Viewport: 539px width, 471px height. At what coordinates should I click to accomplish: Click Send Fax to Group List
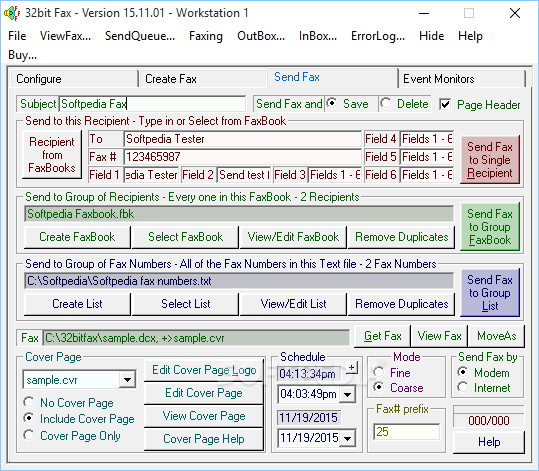tap(490, 293)
